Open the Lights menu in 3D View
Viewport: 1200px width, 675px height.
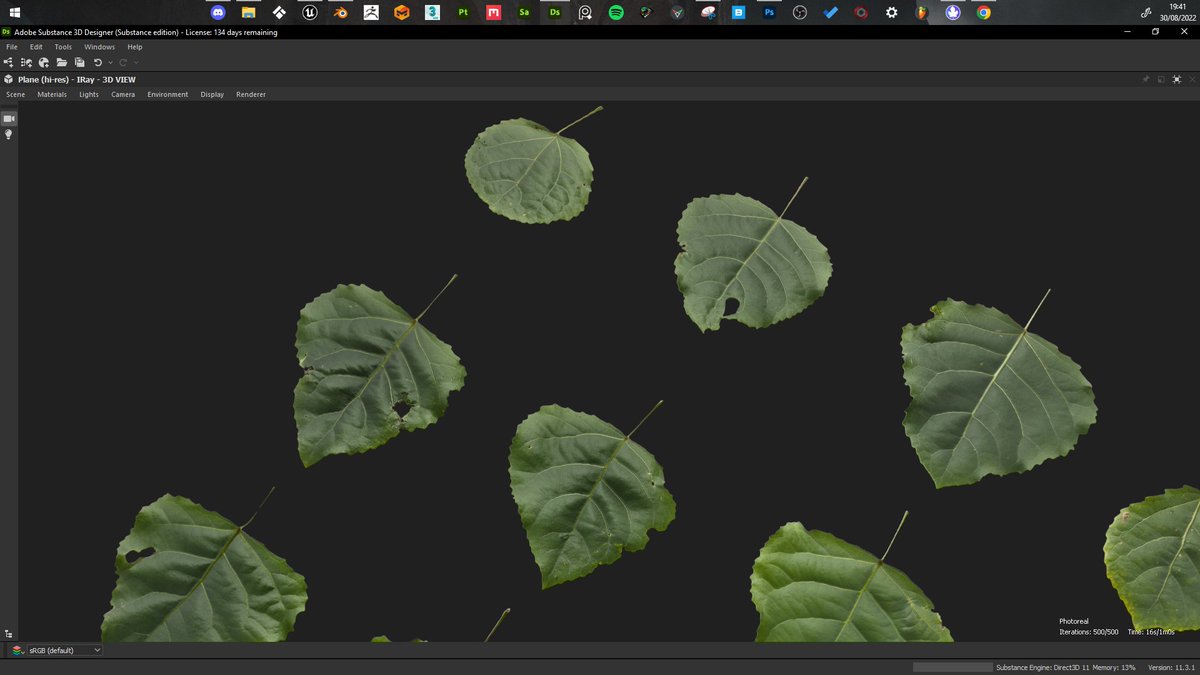click(x=89, y=94)
